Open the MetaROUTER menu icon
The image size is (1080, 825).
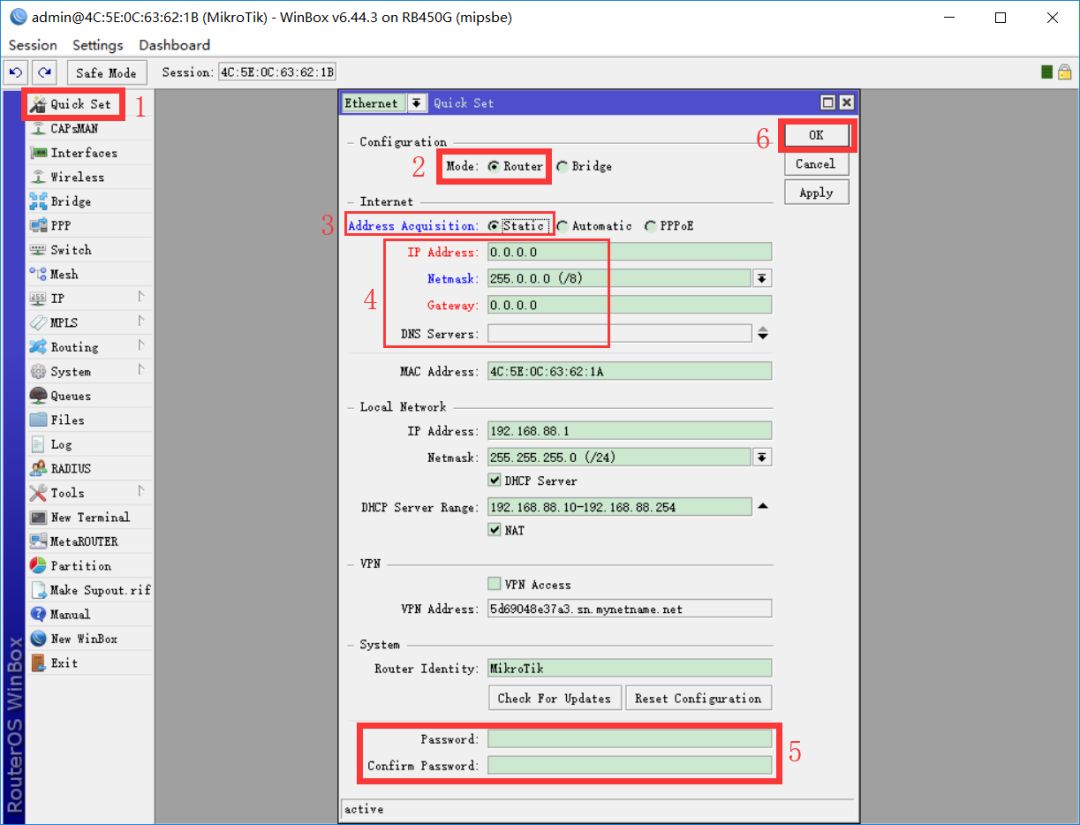[x=39, y=541]
